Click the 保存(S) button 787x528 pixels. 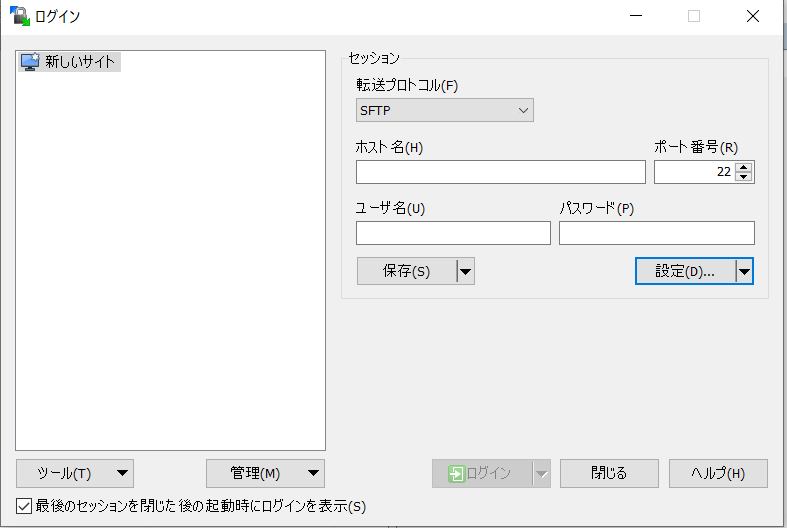point(407,272)
